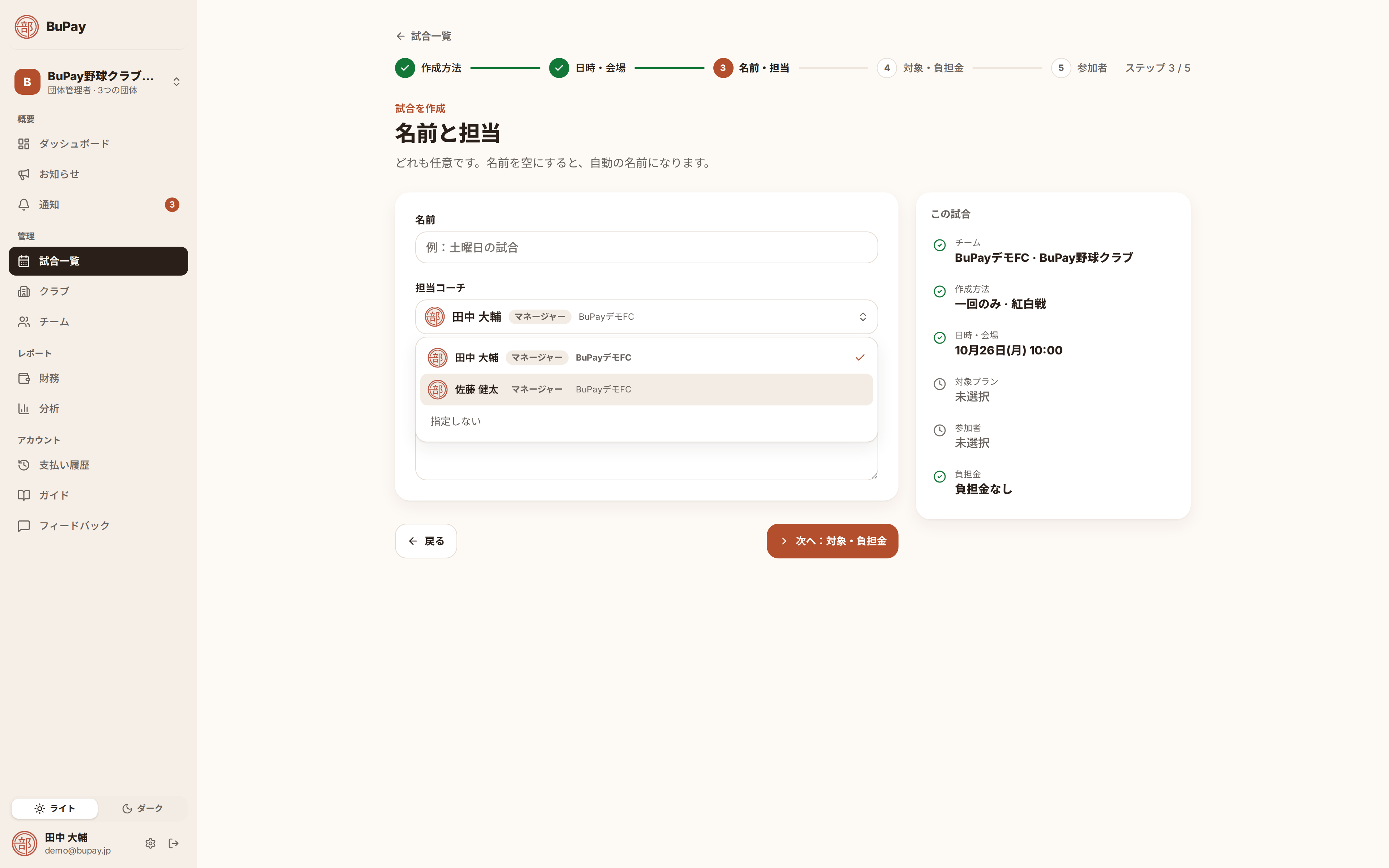Open settings gear next to 田中 大輔
Screen dimensions: 1389x868
(x=150, y=843)
